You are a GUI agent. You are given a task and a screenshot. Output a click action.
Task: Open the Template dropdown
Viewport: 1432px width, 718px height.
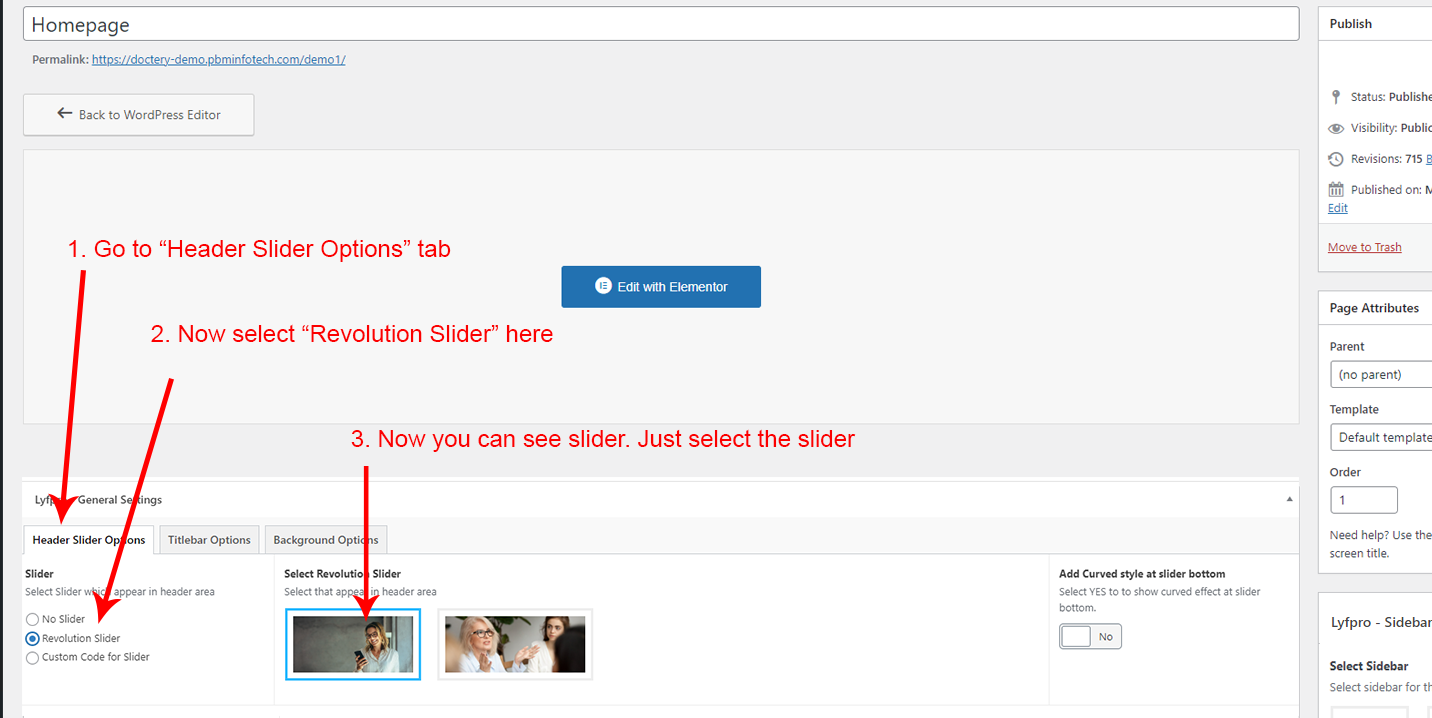pyautogui.click(x=1380, y=437)
